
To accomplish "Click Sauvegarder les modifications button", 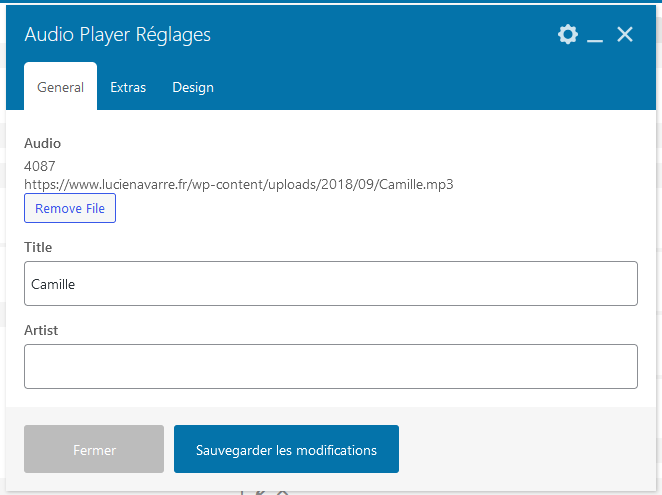I will (x=286, y=449).
